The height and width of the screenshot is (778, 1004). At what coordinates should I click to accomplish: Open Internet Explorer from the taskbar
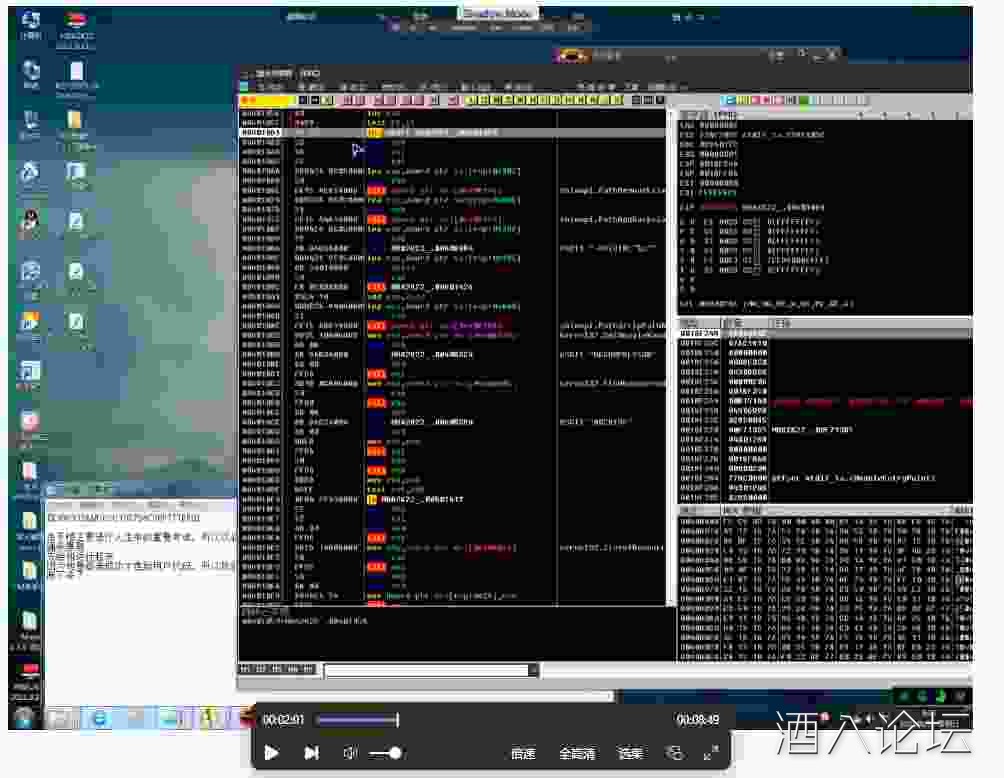point(99,717)
